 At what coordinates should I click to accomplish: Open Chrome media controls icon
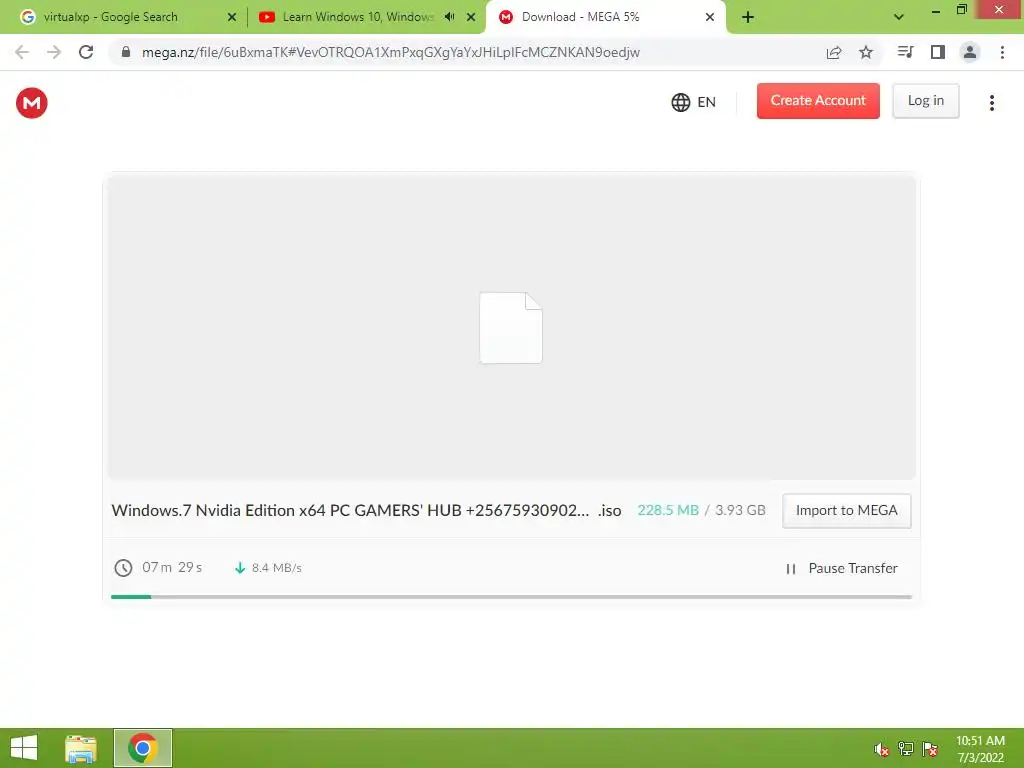coord(905,52)
